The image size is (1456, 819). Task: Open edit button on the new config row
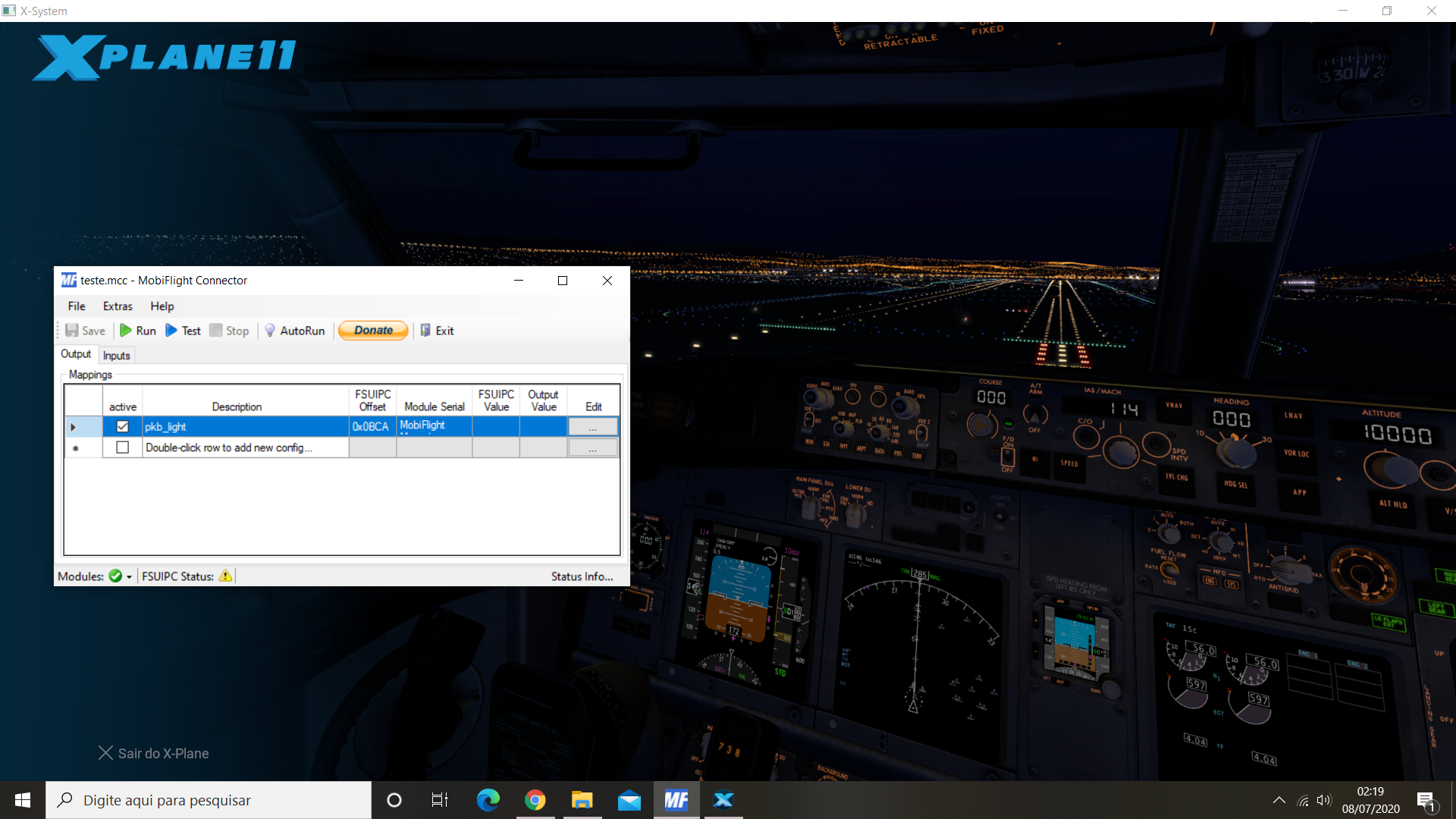click(593, 448)
